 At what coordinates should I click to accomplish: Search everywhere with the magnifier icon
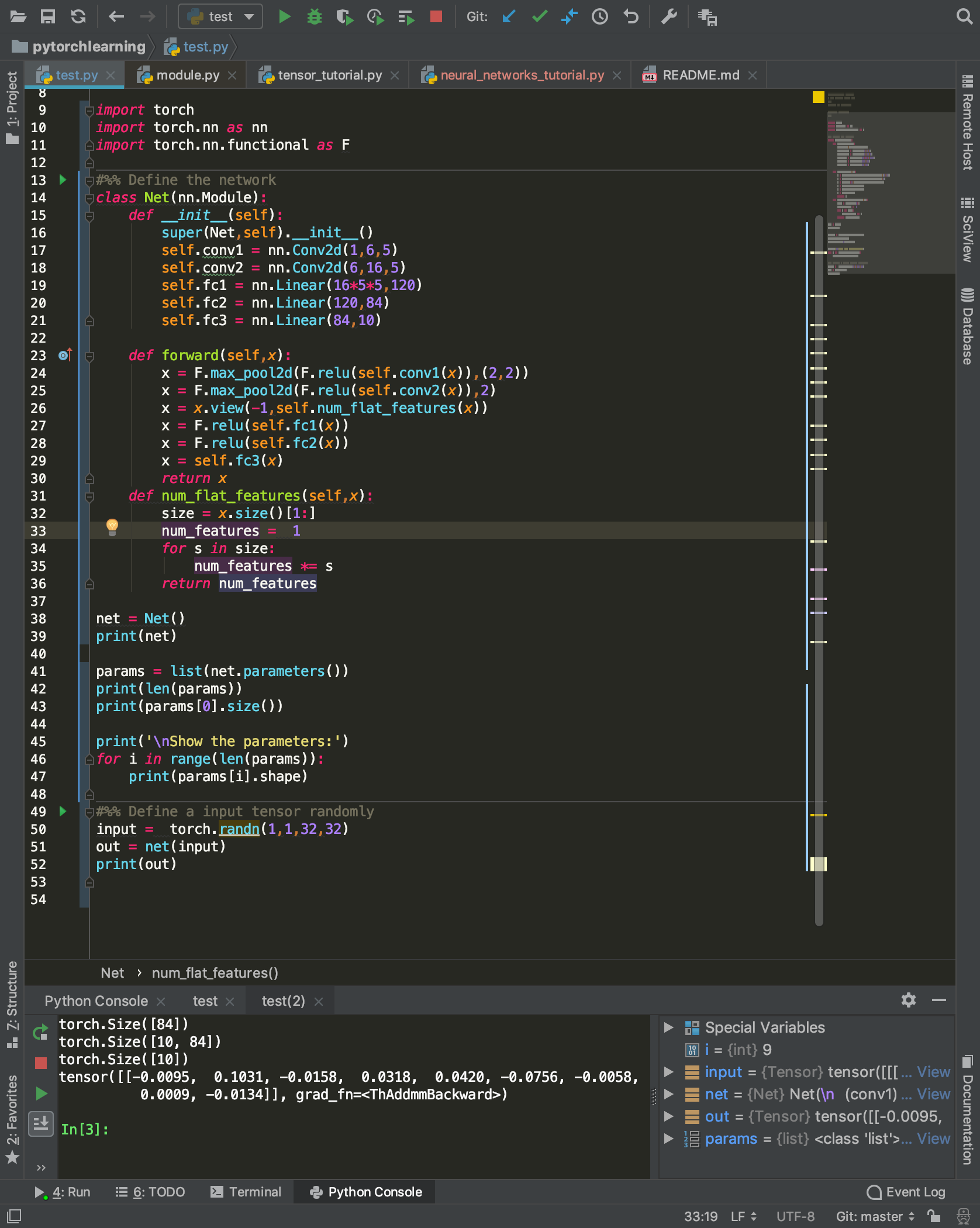click(964, 16)
